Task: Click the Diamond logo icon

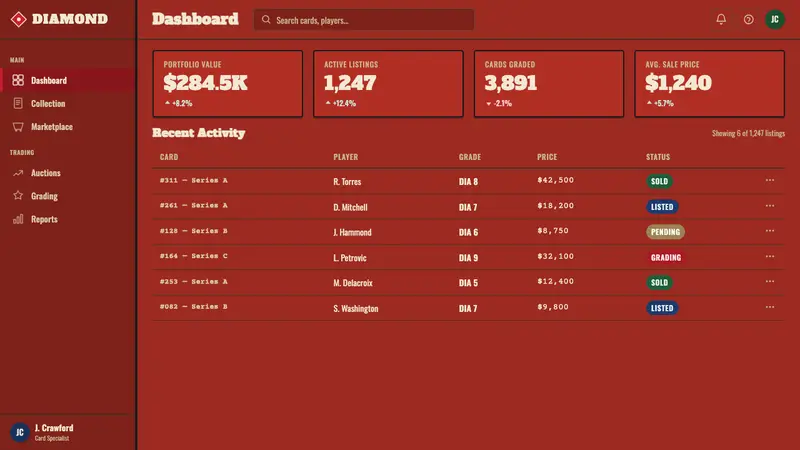Action: pyautogui.click(x=18, y=19)
